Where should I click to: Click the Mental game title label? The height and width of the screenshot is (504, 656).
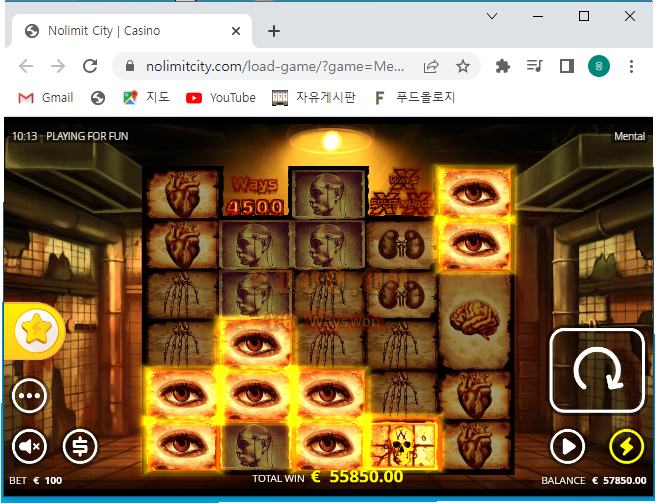(x=629, y=136)
